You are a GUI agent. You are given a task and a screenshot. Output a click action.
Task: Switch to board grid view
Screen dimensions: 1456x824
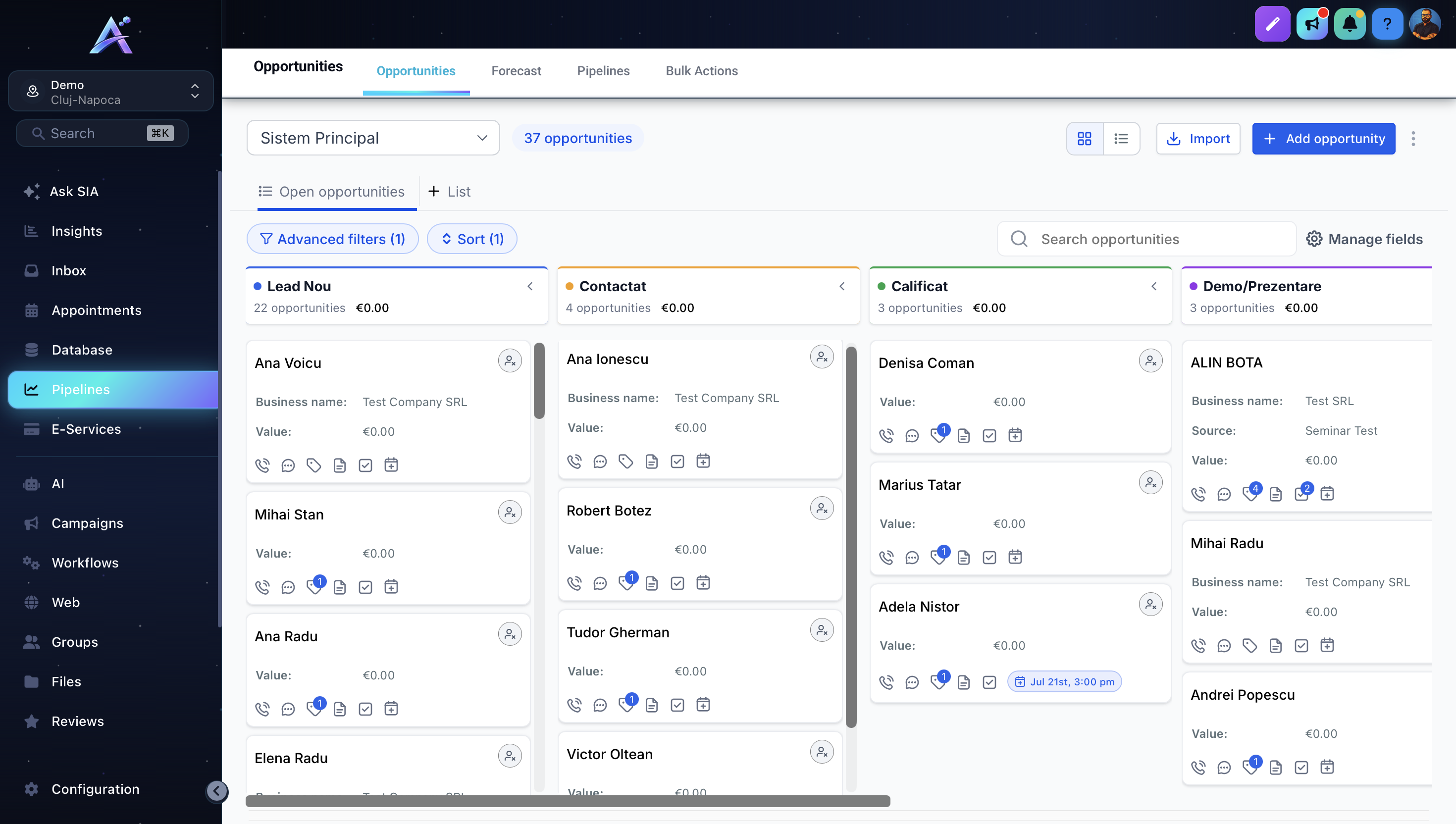[x=1084, y=139]
